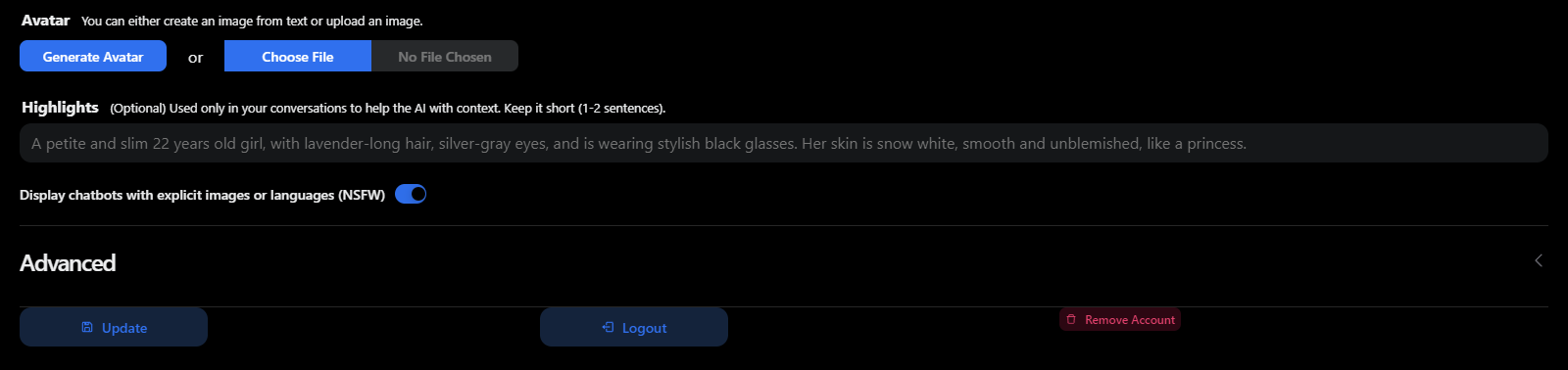Screen dimensions: 1568x370
Task: Select the 'No File Chosen' file area
Action: coord(445,56)
